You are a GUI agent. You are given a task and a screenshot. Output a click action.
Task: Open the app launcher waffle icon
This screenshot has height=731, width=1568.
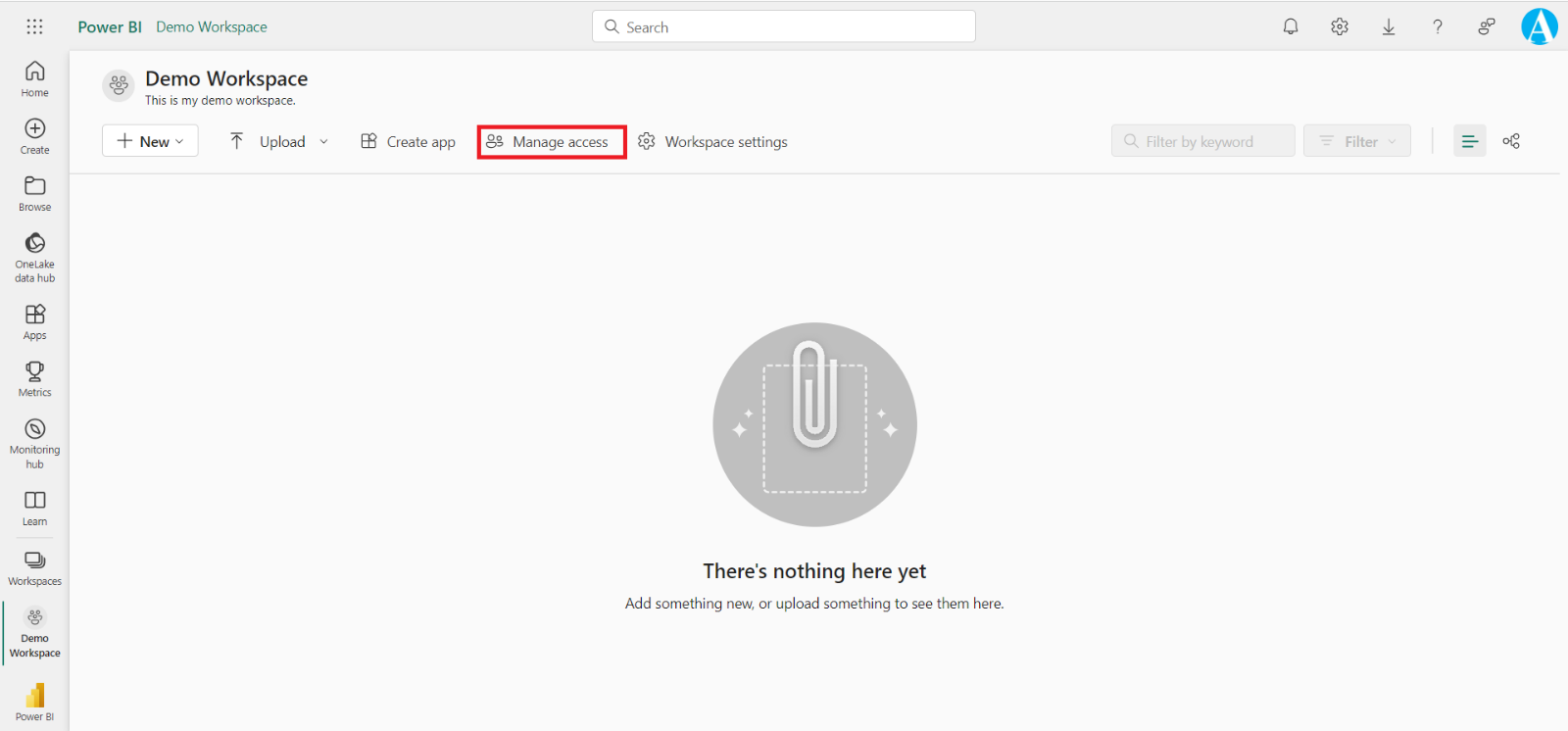(34, 26)
